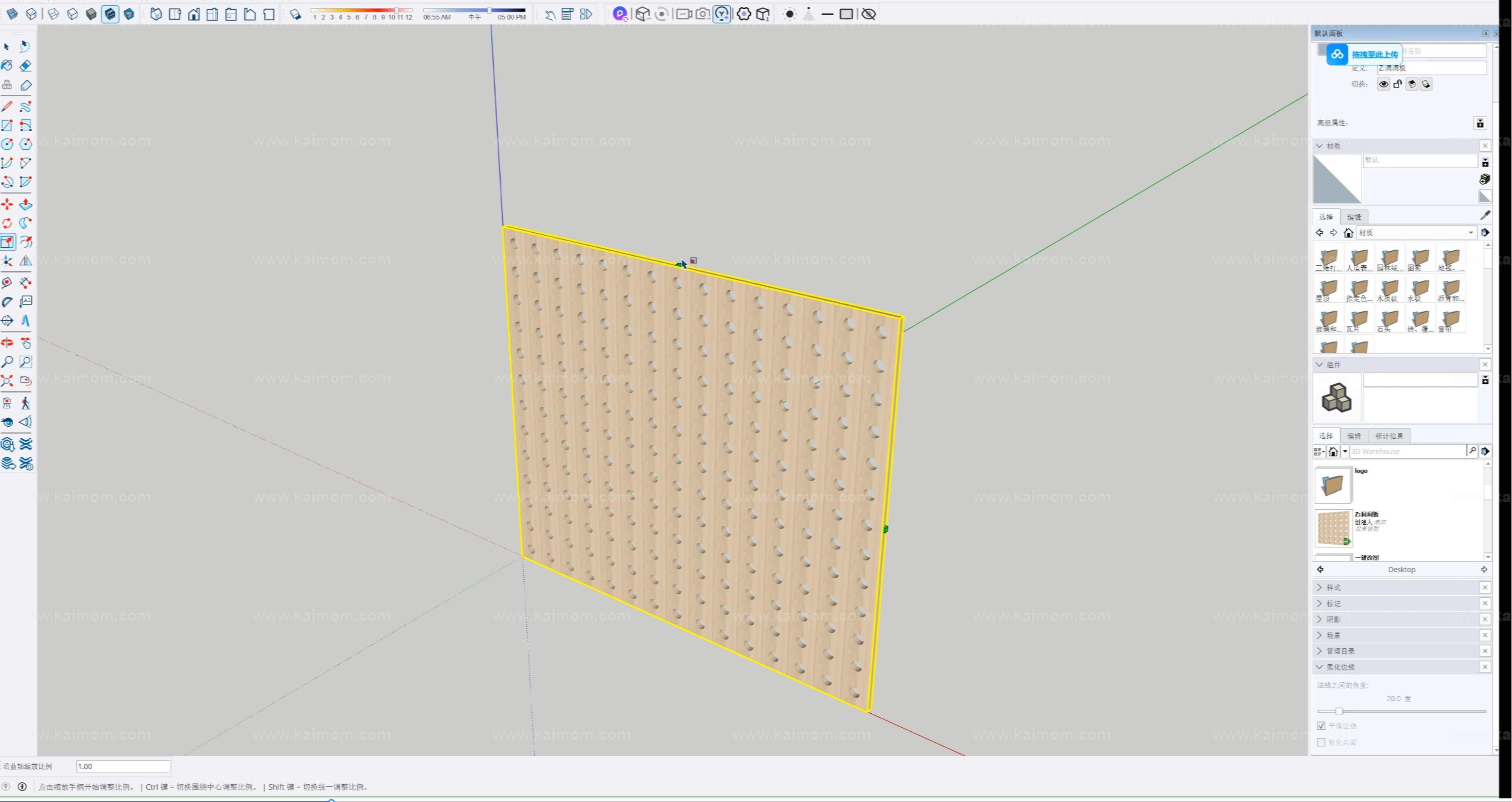Select the Line pencil tool

7,106
